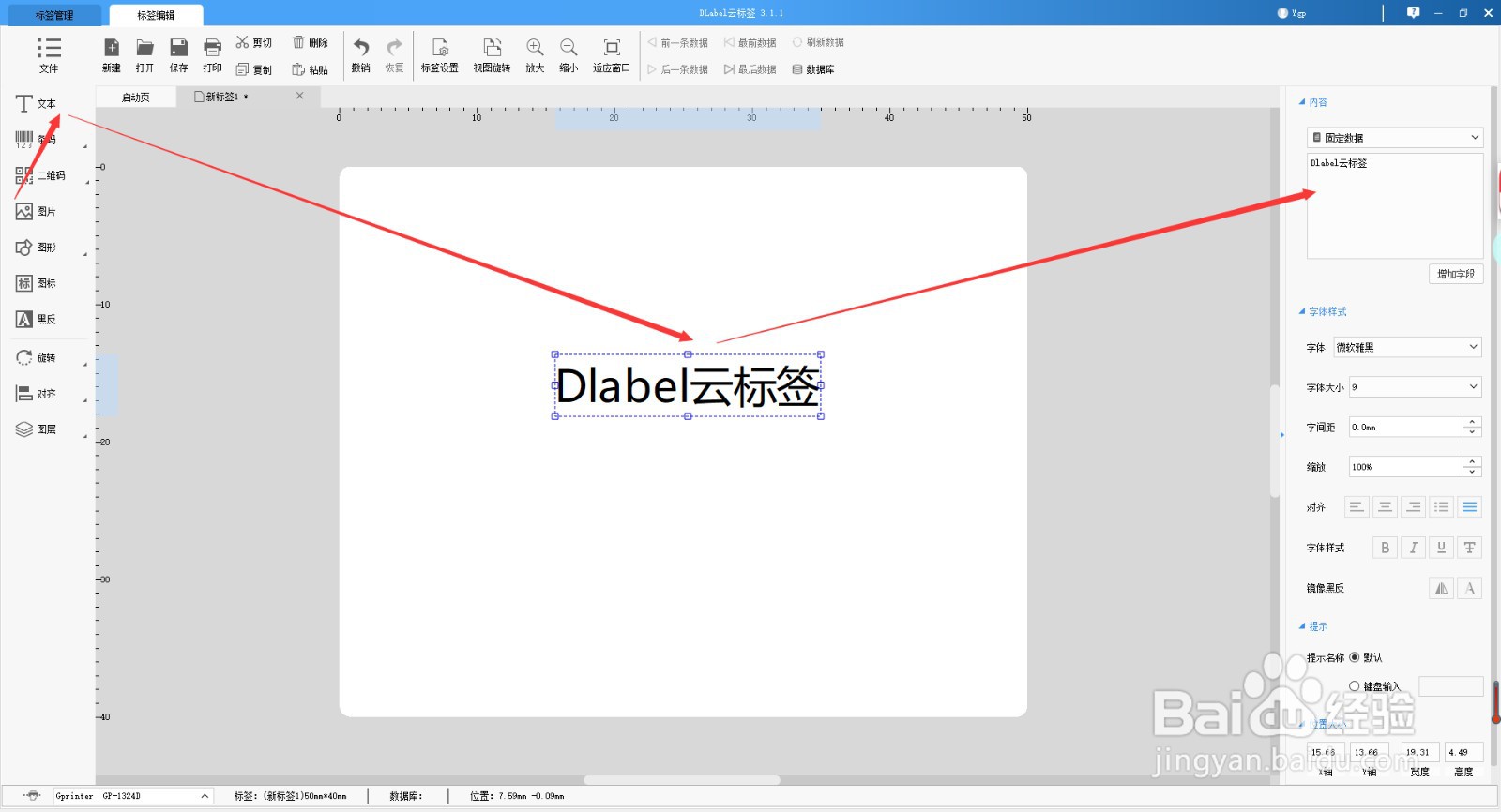Redo with 恢复
This screenshot has width=1501, height=812.
coord(395,55)
